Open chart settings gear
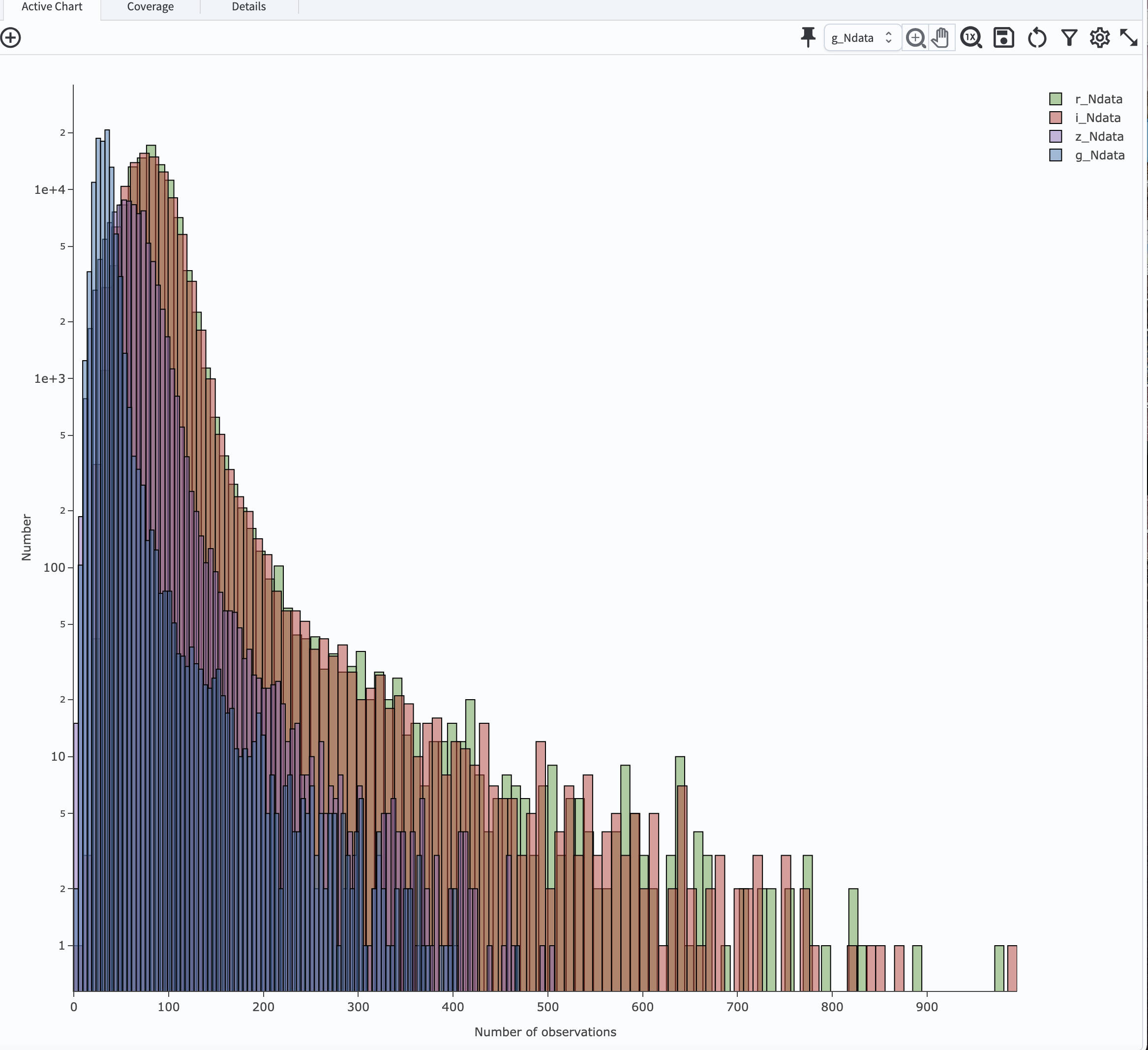Viewport: 1148px width, 1050px height. [x=1100, y=37]
